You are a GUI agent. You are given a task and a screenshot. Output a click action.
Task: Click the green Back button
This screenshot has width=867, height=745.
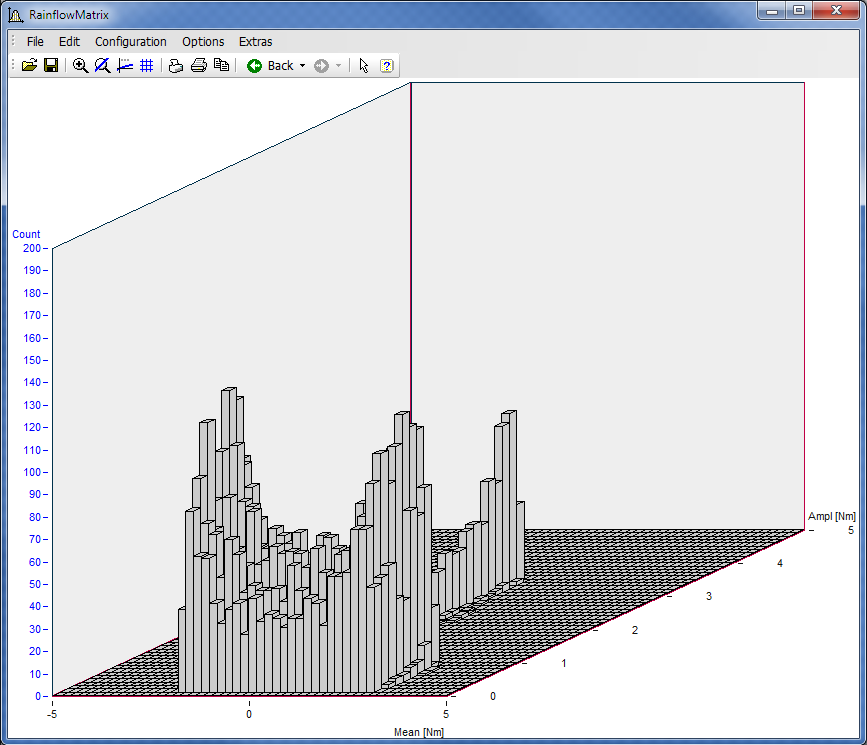coord(270,66)
